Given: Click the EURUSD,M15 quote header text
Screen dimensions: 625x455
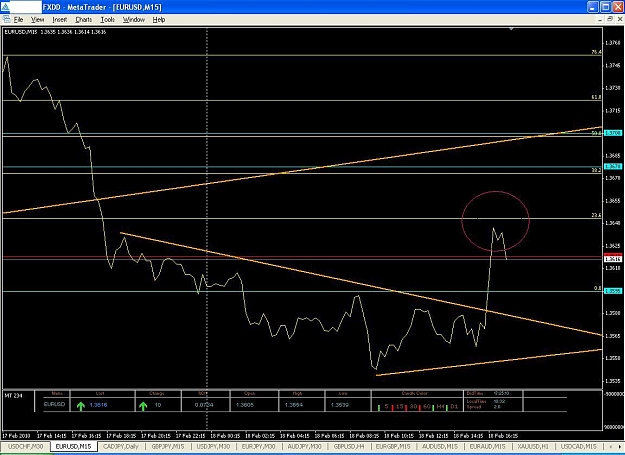Looking at the screenshot, I should (x=55, y=32).
